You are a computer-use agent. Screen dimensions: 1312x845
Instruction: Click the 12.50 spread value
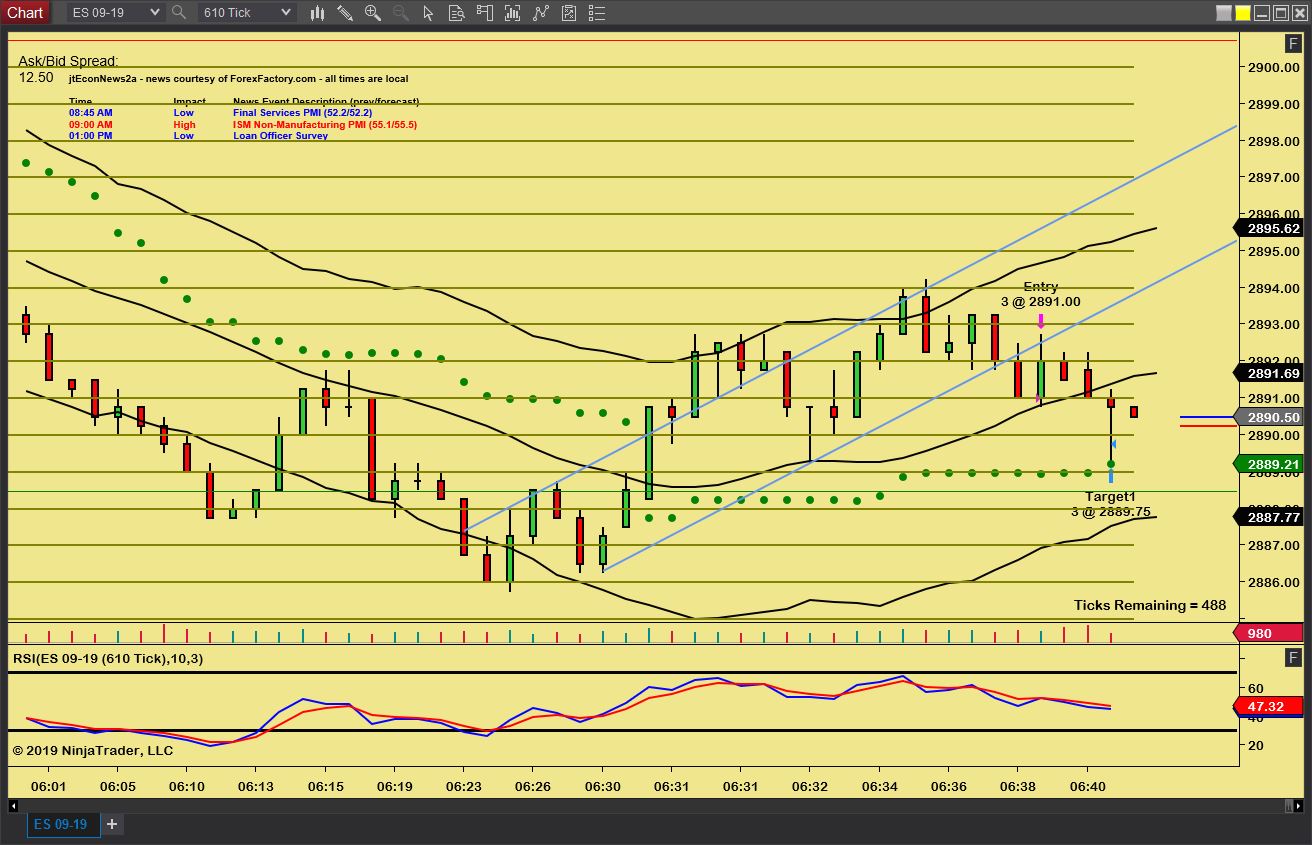coord(36,77)
